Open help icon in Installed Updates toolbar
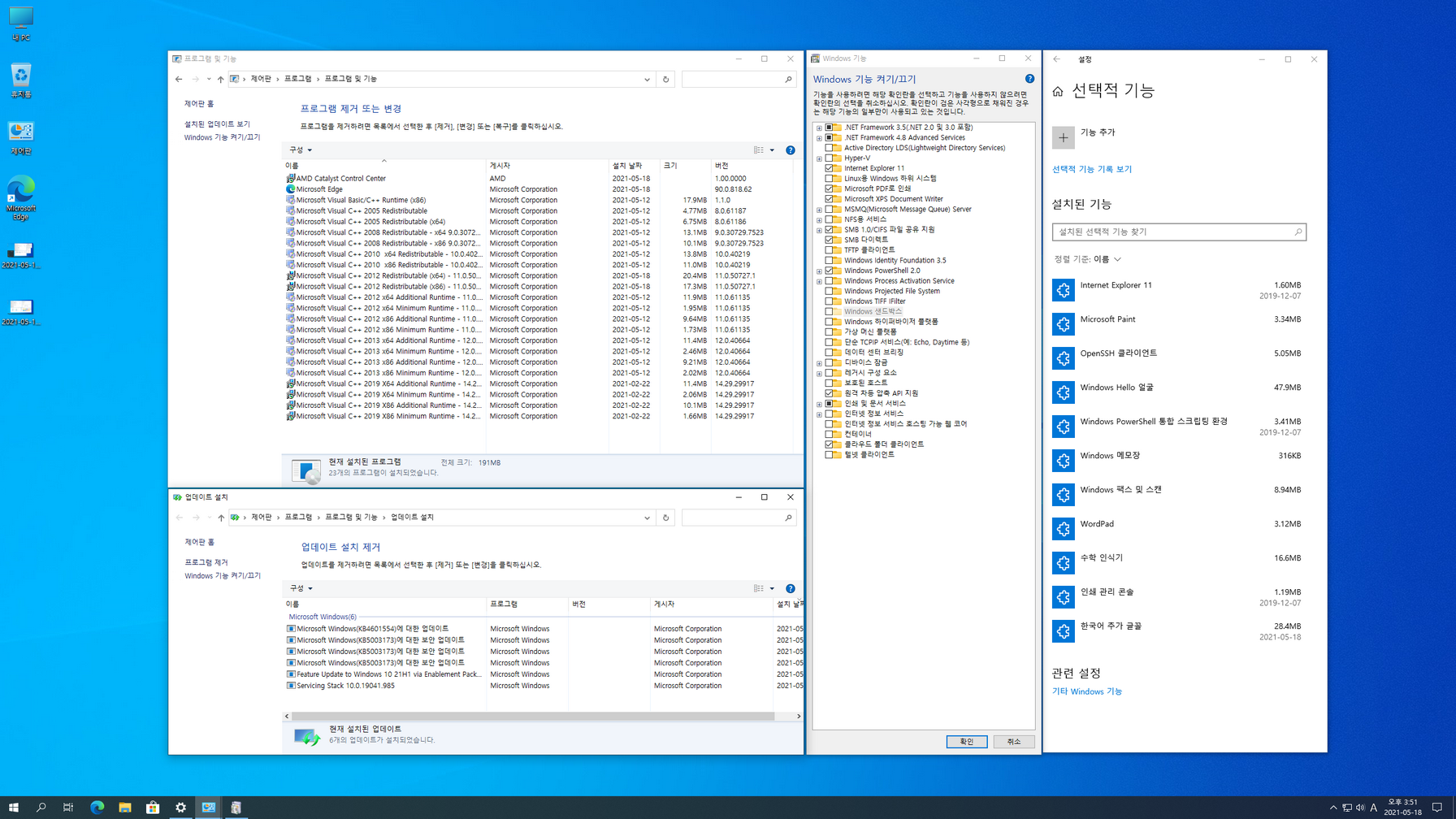 pos(790,588)
